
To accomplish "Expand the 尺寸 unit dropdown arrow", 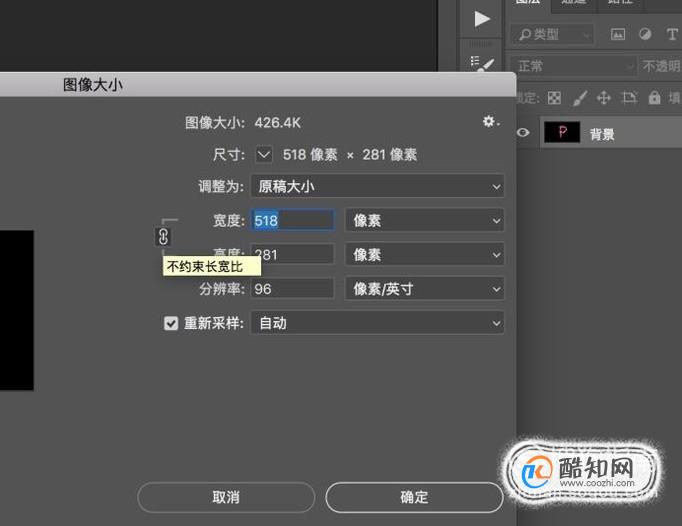I will click(x=264, y=154).
